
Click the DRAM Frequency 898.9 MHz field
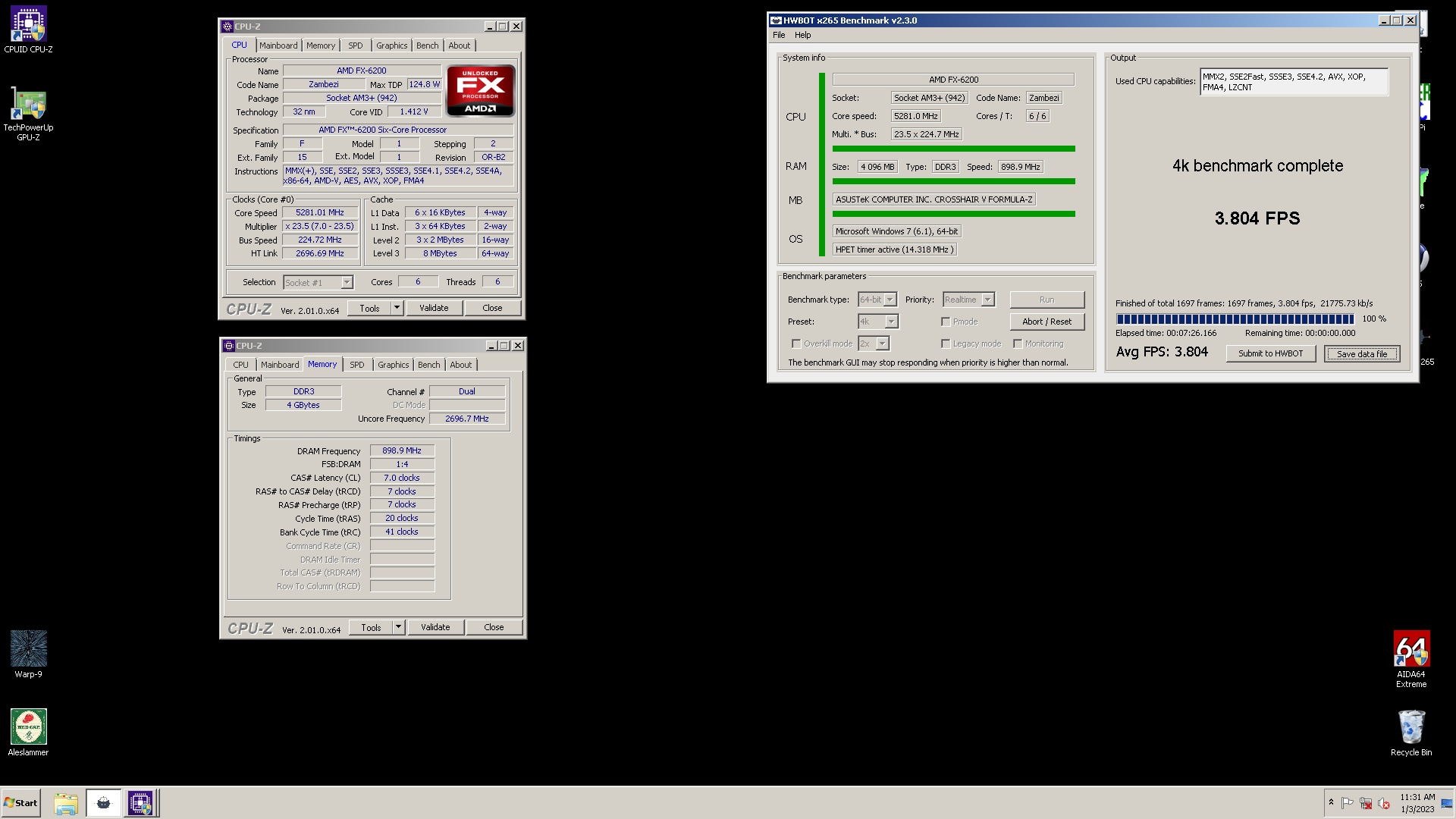[402, 450]
